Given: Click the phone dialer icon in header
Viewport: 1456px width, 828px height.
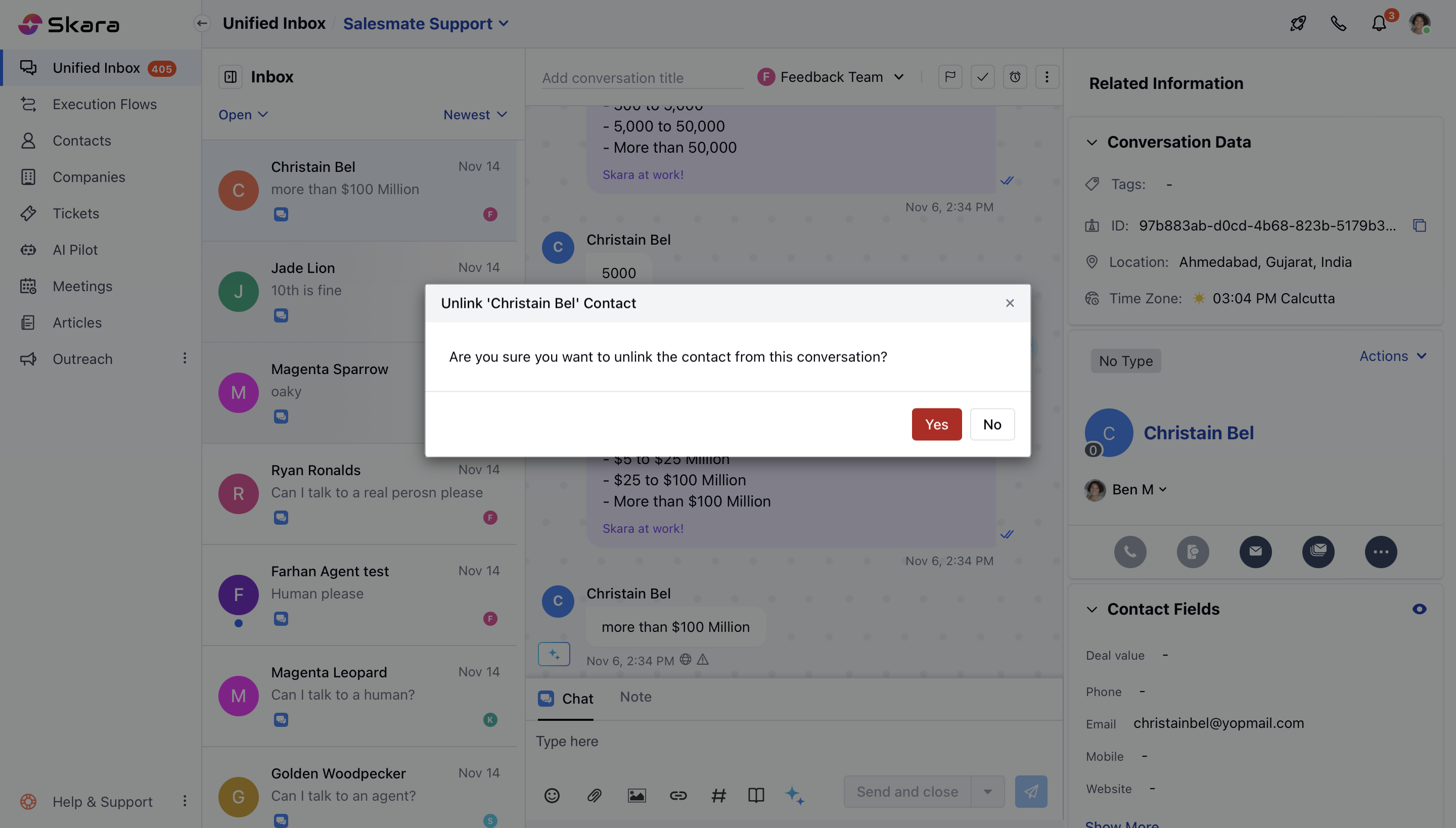Looking at the screenshot, I should 1338,24.
